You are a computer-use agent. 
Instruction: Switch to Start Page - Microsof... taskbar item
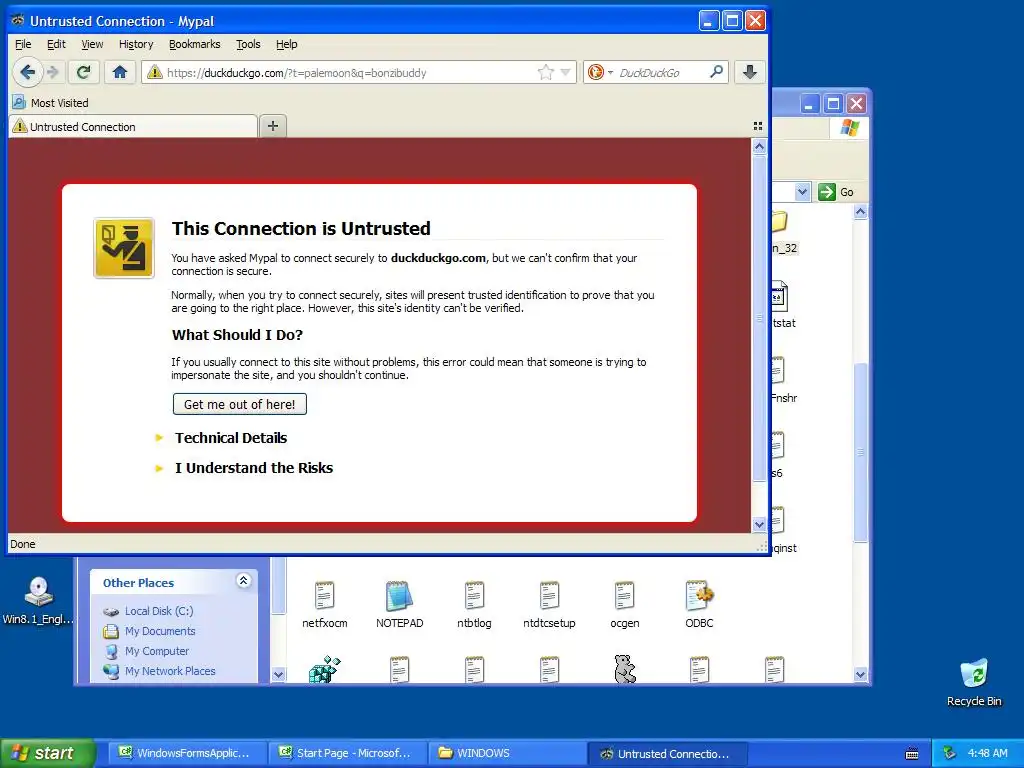pyautogui.click(x=346, y=753)
